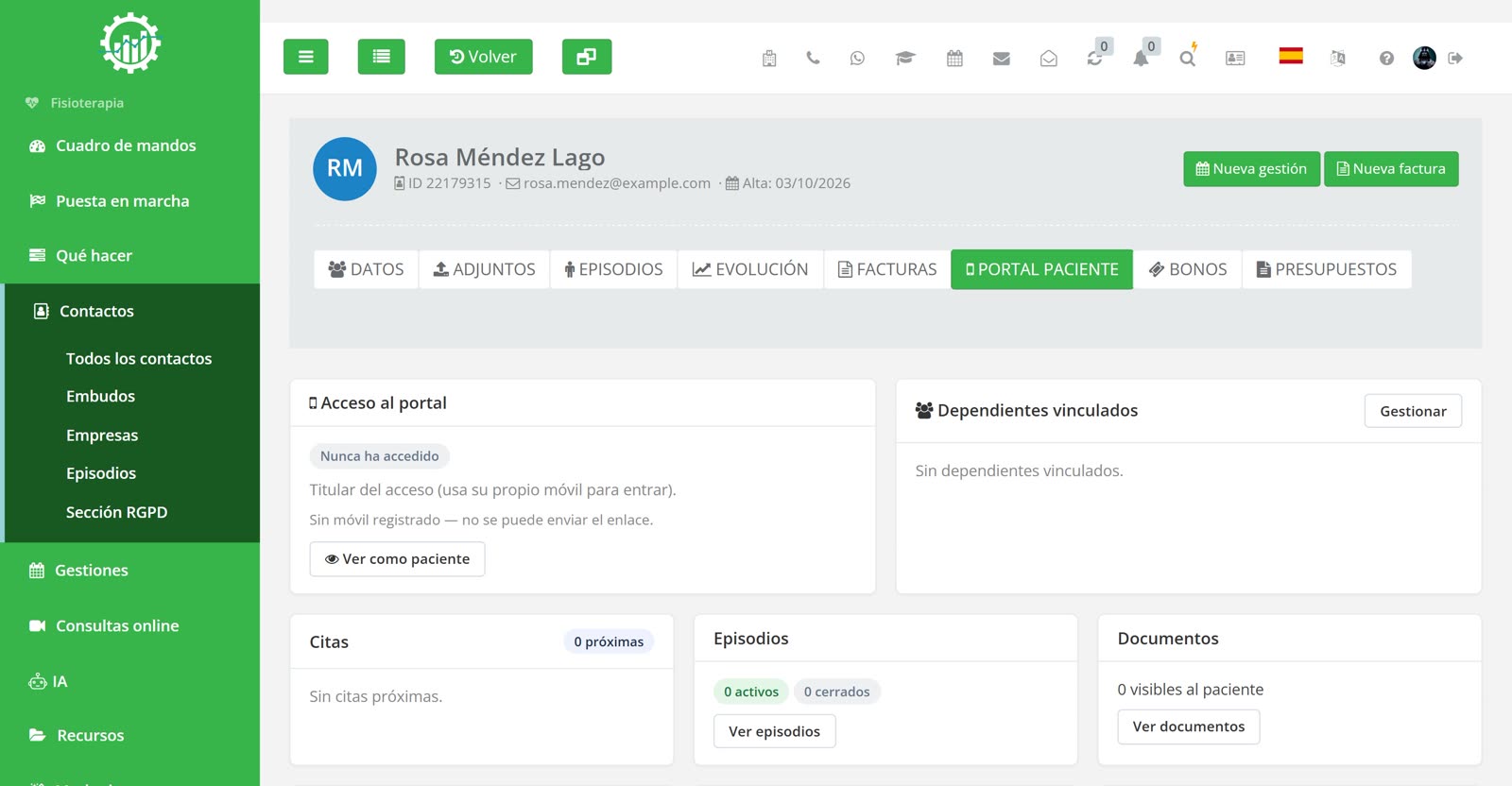
Task: Switch to the DATOS tab
Action: click(366, 269)
